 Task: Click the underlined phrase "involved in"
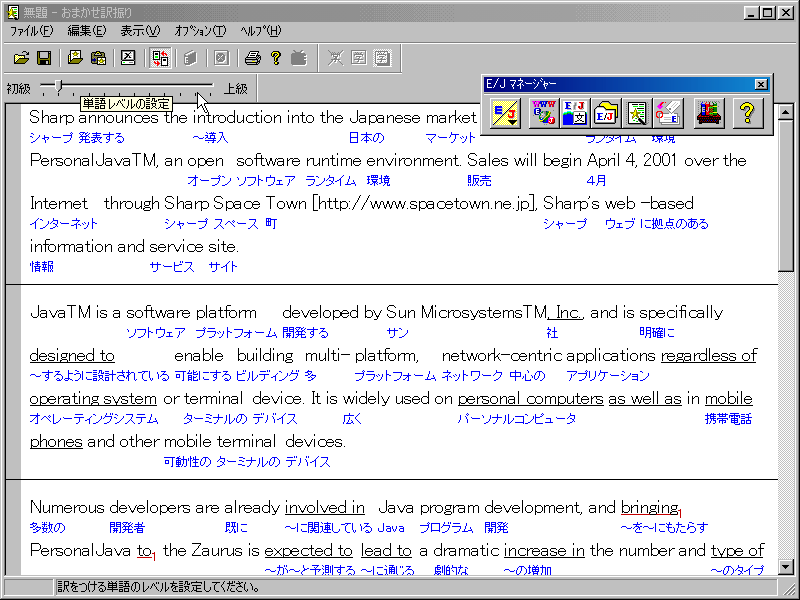click(324, 508)
